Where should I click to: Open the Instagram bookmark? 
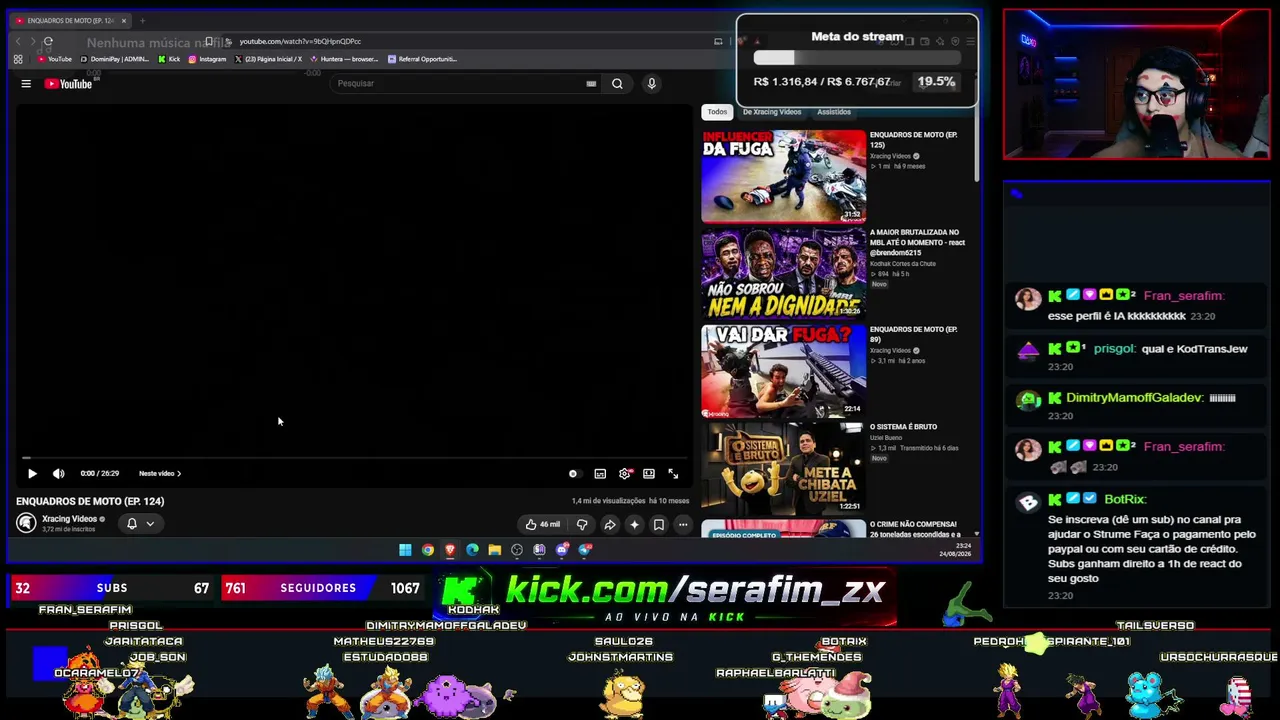(207, 59)
